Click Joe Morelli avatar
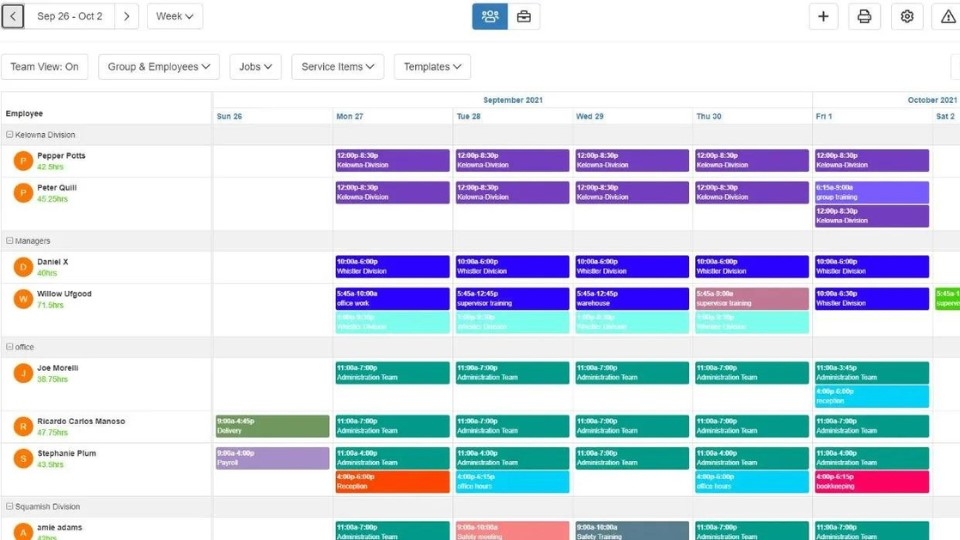Screen dimensions: 960x540 click(x=23, y=373)
